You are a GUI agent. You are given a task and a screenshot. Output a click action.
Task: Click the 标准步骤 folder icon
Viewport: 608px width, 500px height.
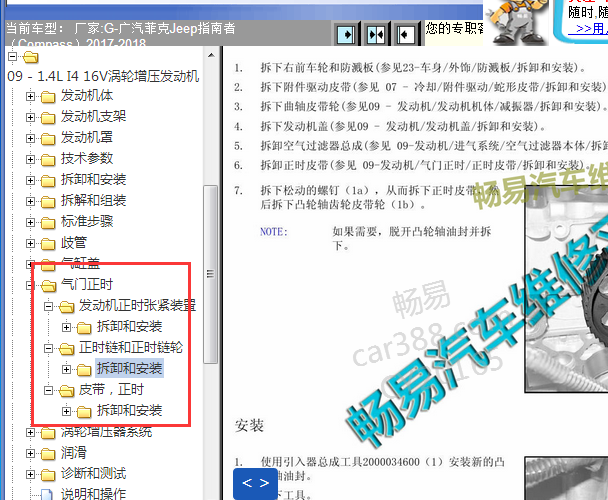click(48, 223)
